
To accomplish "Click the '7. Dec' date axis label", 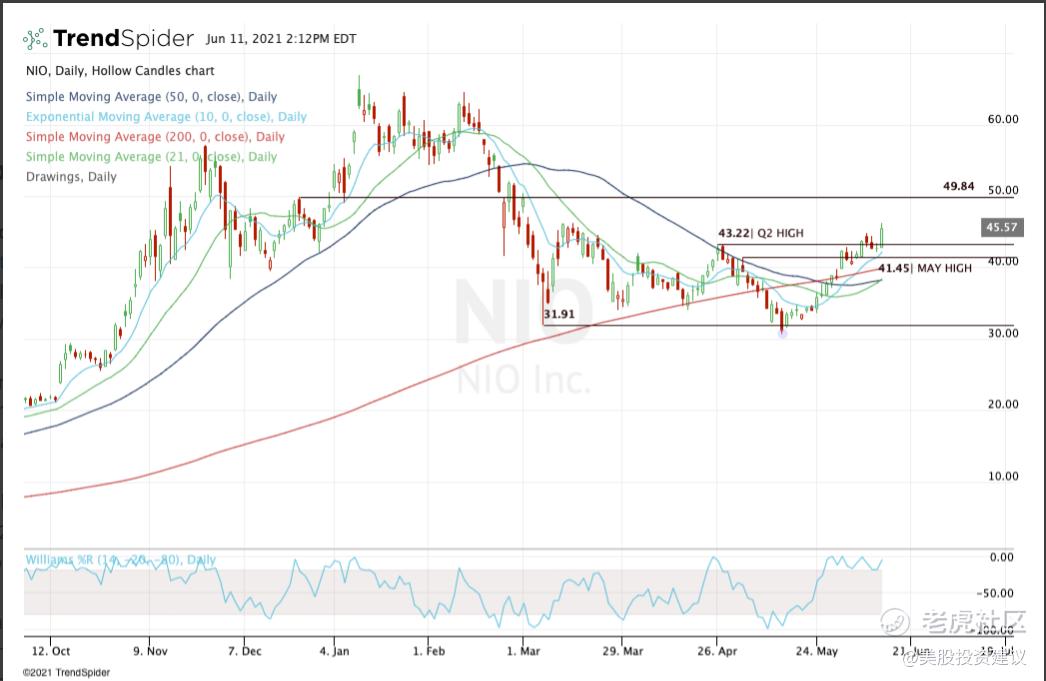I will click(x=245, y=651).
